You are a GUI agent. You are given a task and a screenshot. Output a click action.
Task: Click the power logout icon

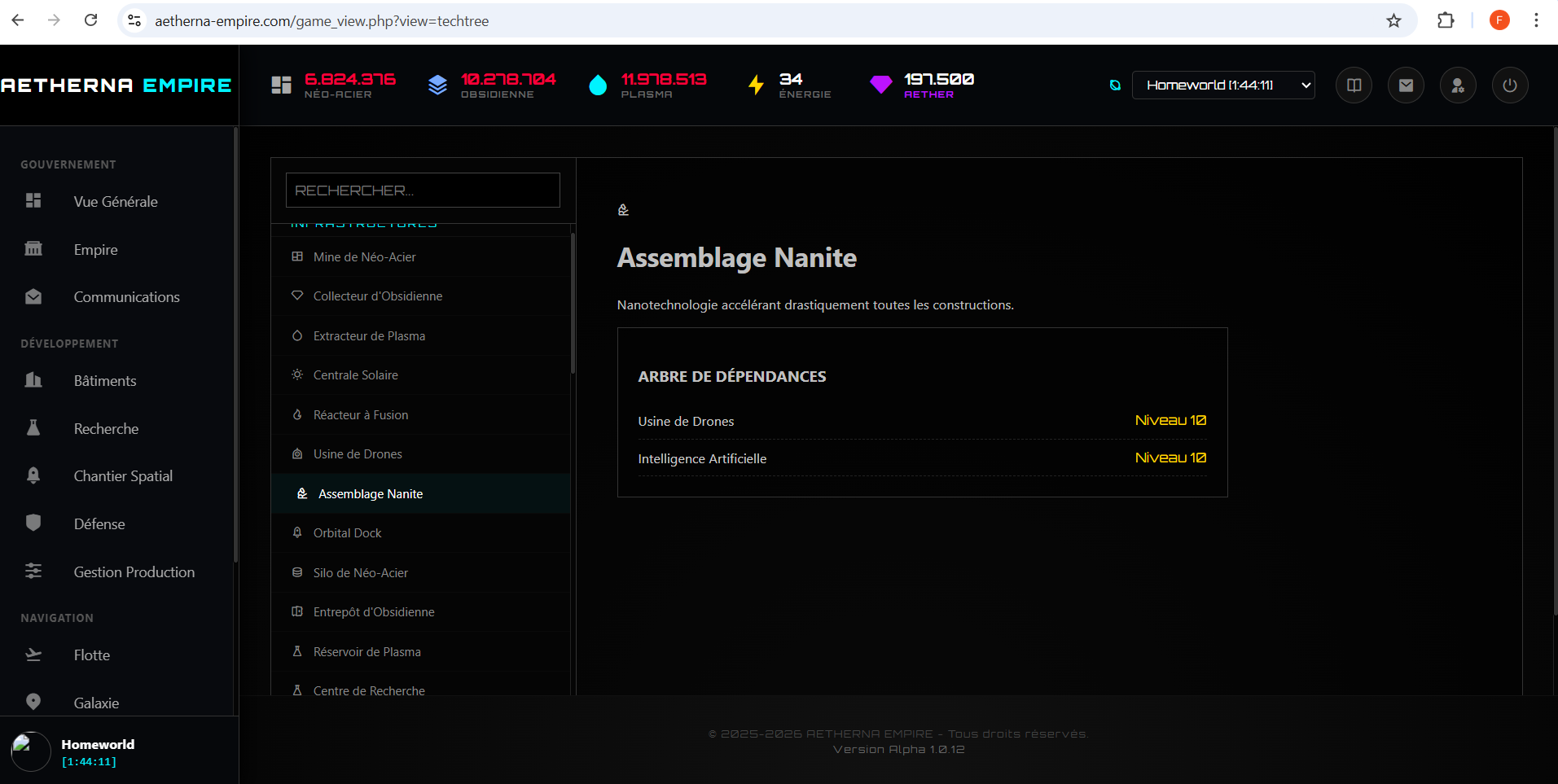[x=1509, y=85]
